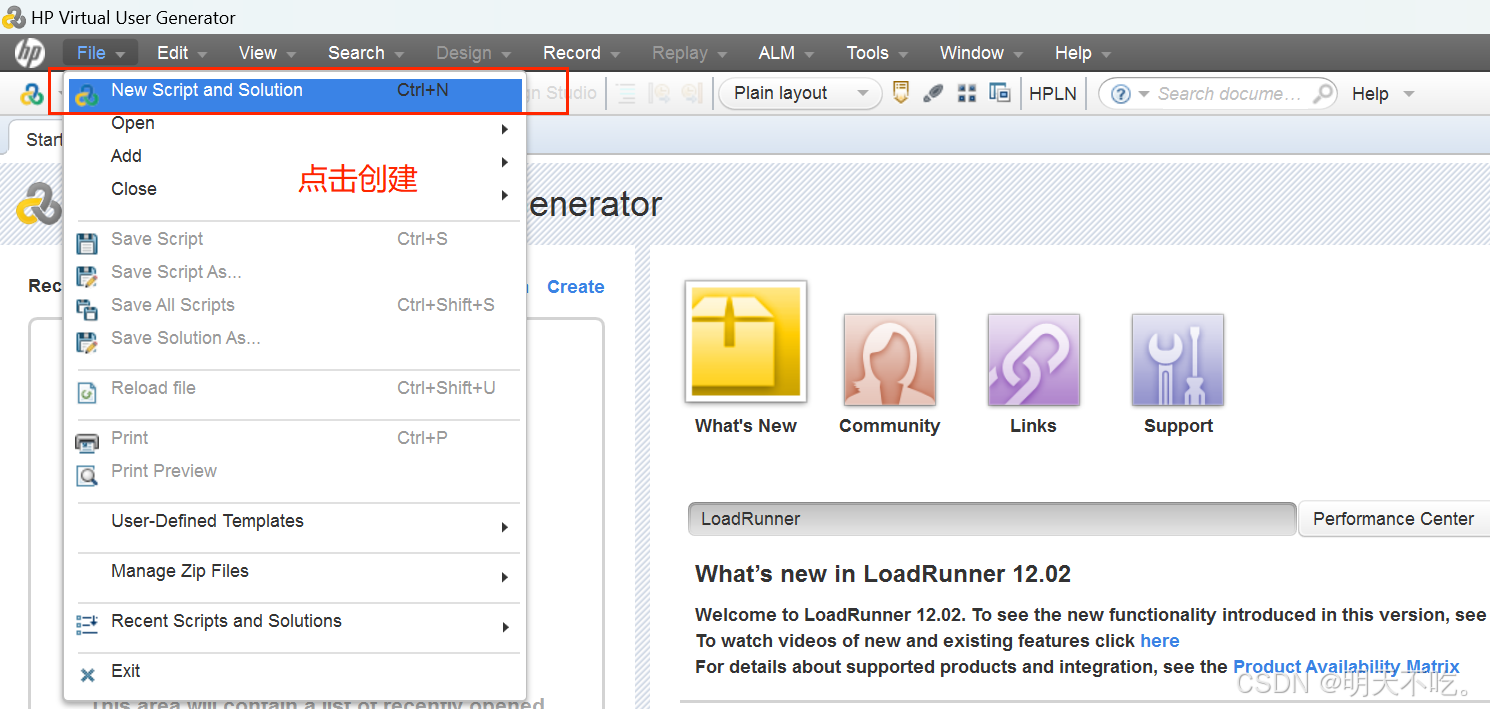Click the 'here' videos link
This screenshot has width=1490, height=709.
tap(1160, 641)
